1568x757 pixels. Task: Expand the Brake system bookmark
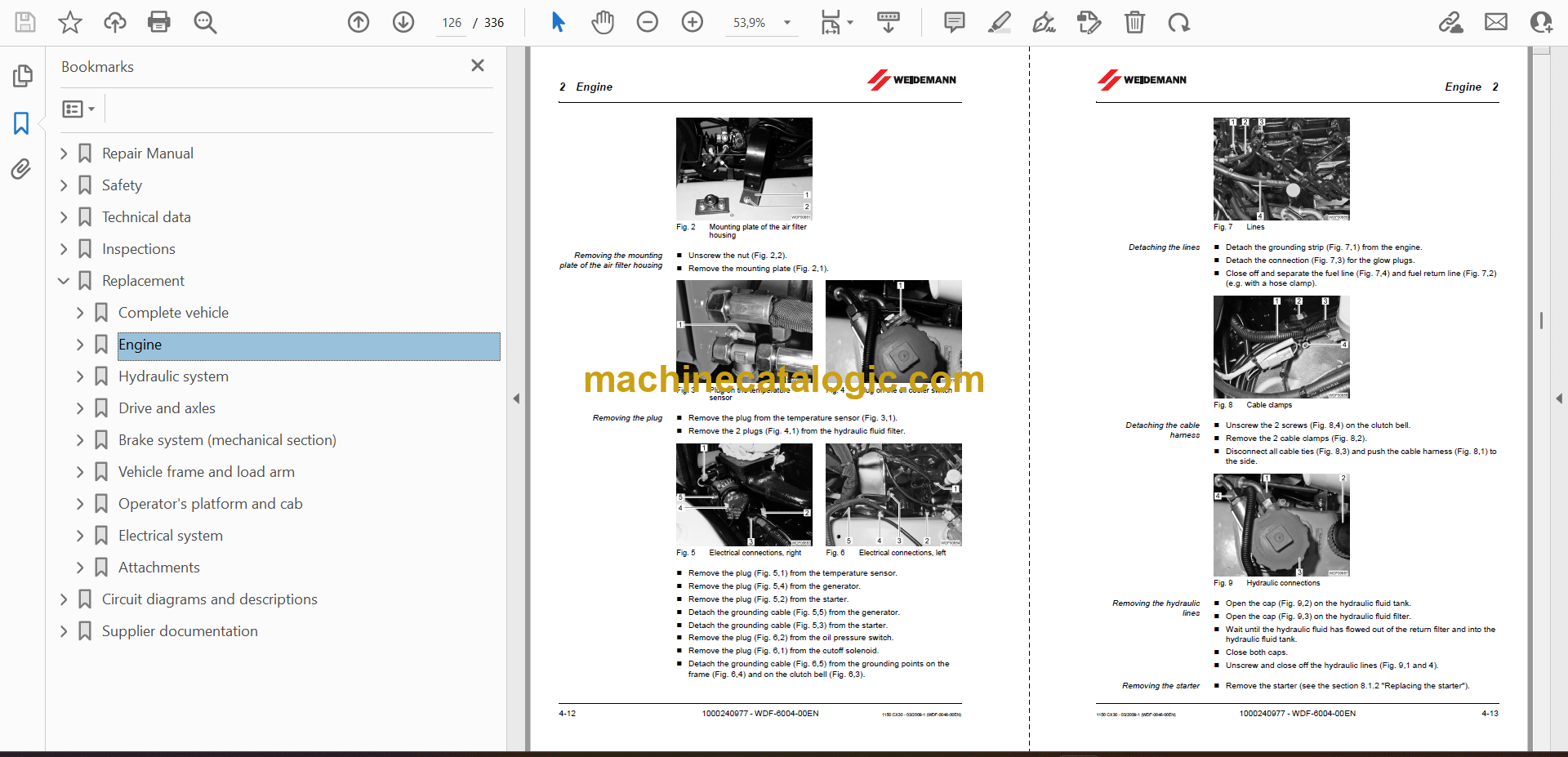pos(80,440)
